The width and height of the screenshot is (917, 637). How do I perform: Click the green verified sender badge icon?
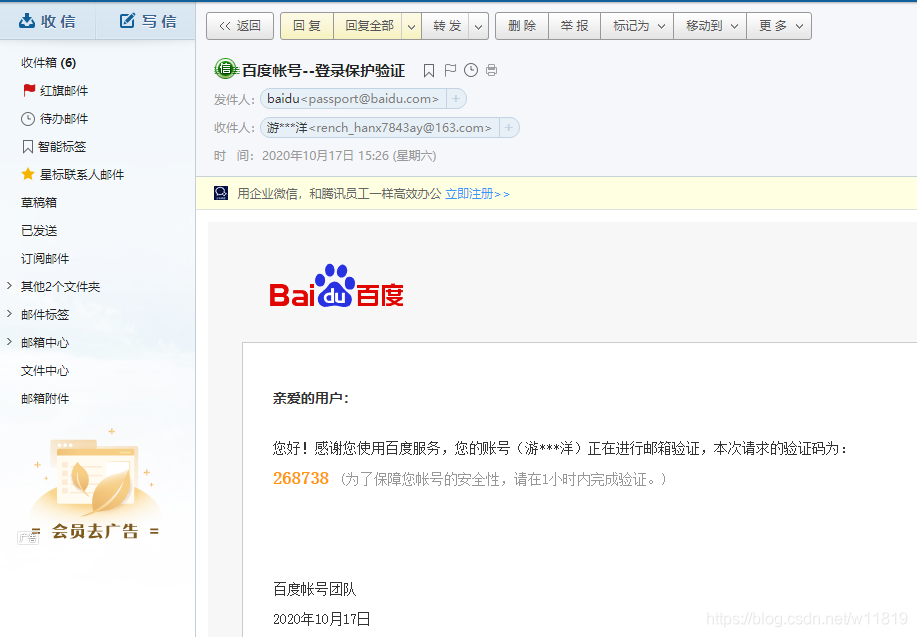[x=225, y=70]
